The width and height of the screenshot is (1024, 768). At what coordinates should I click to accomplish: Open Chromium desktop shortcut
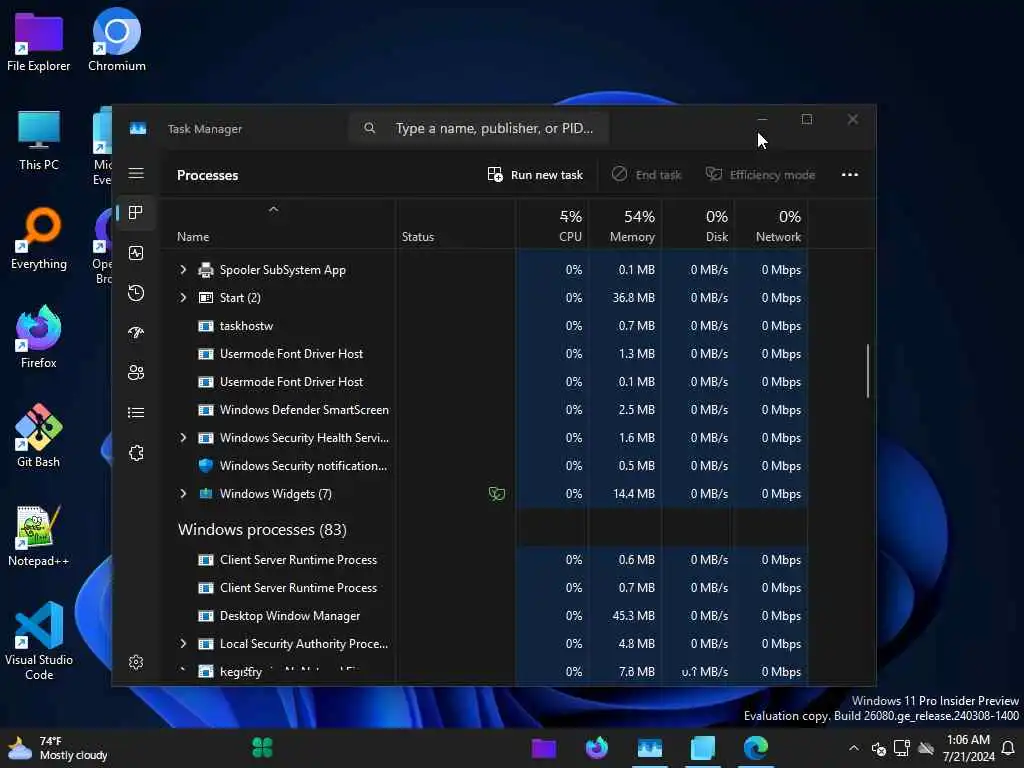[117, 42]
